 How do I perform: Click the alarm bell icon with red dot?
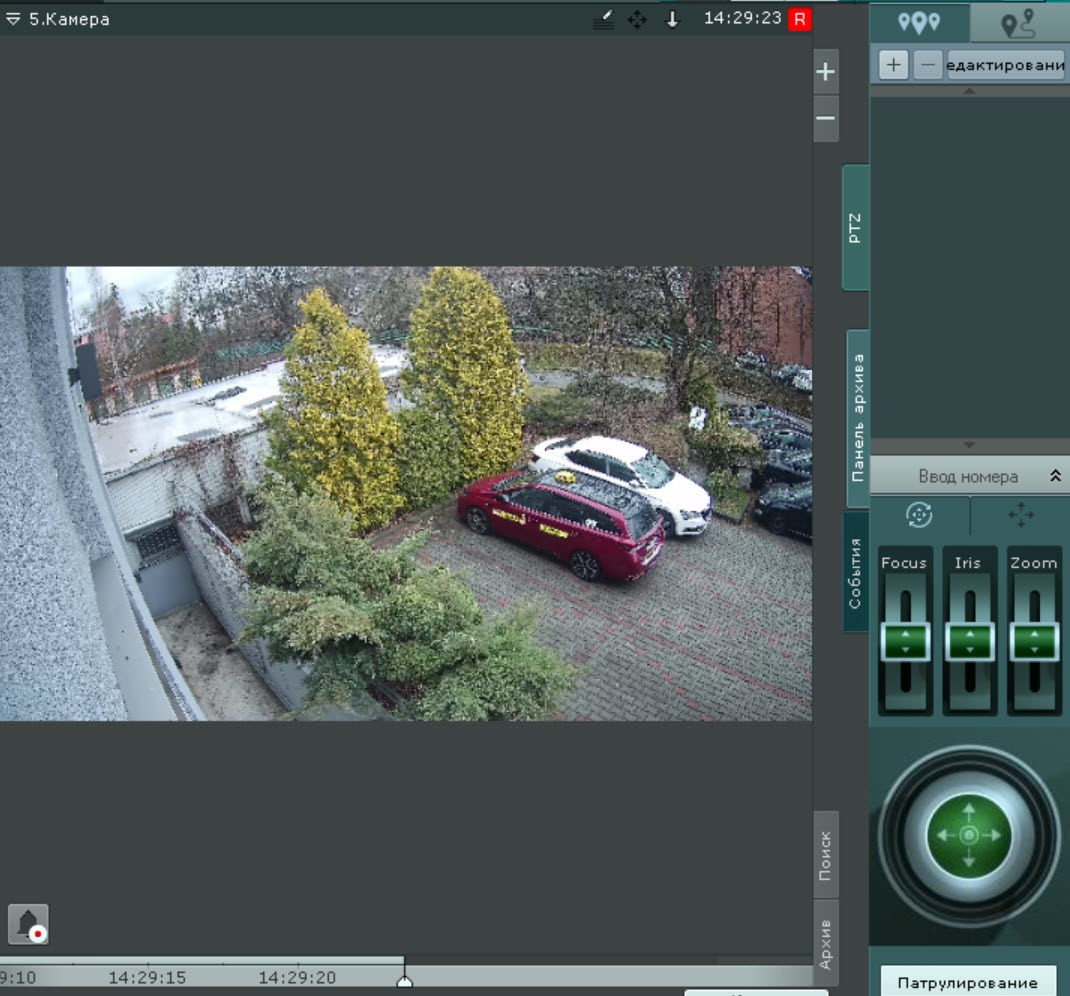[x=28, y=924]
